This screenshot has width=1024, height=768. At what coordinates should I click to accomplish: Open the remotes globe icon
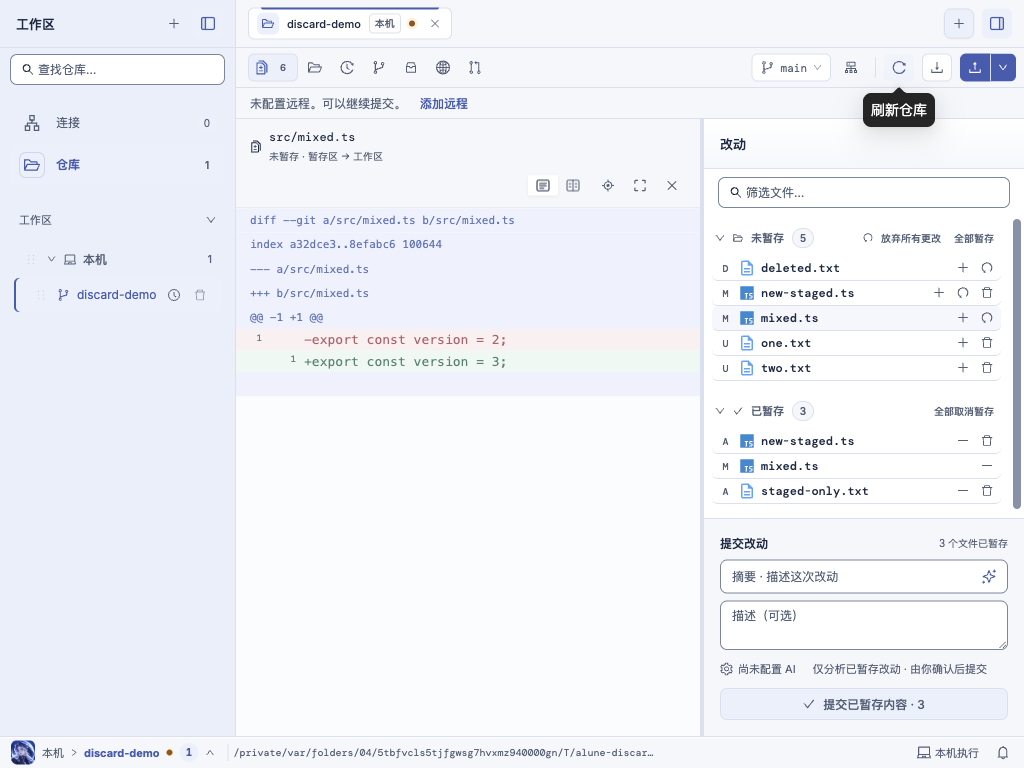[443, 67]
